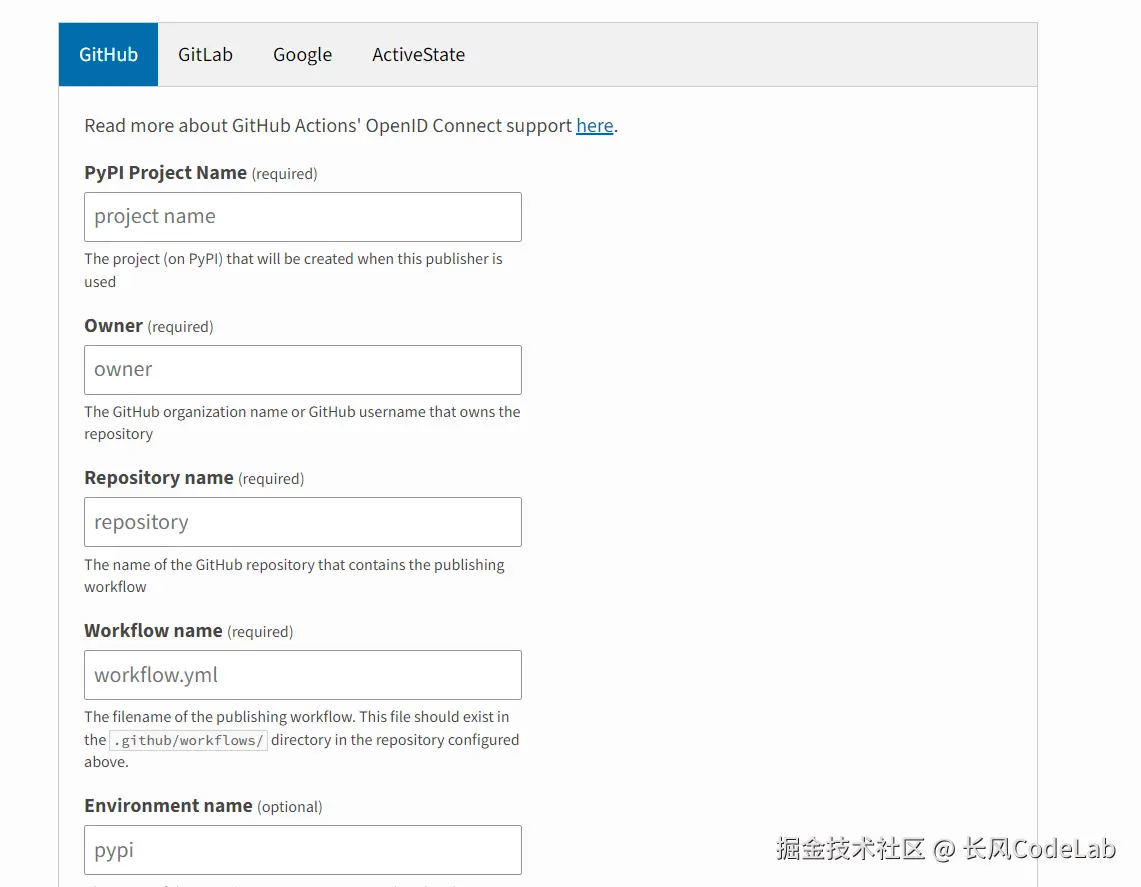1141x887 pixels.
Task: Focus the PyPI Project Name field
Action: [303, 217]
